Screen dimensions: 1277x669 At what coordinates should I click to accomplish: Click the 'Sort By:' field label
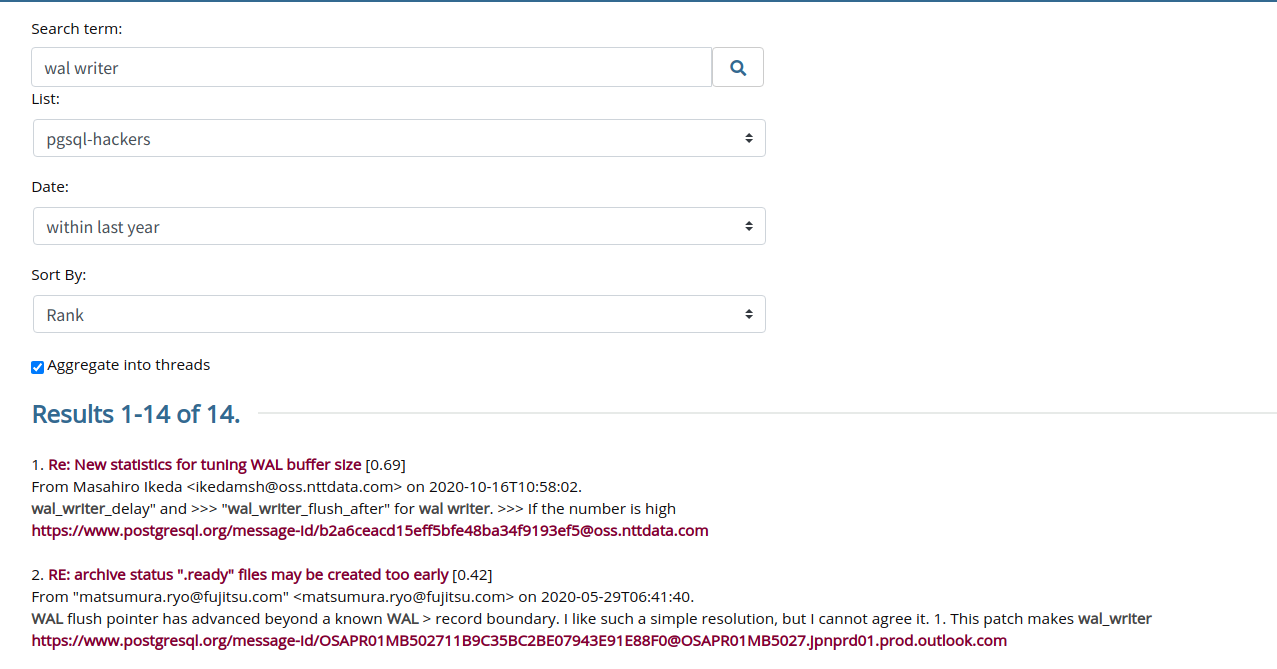(59, 275)
